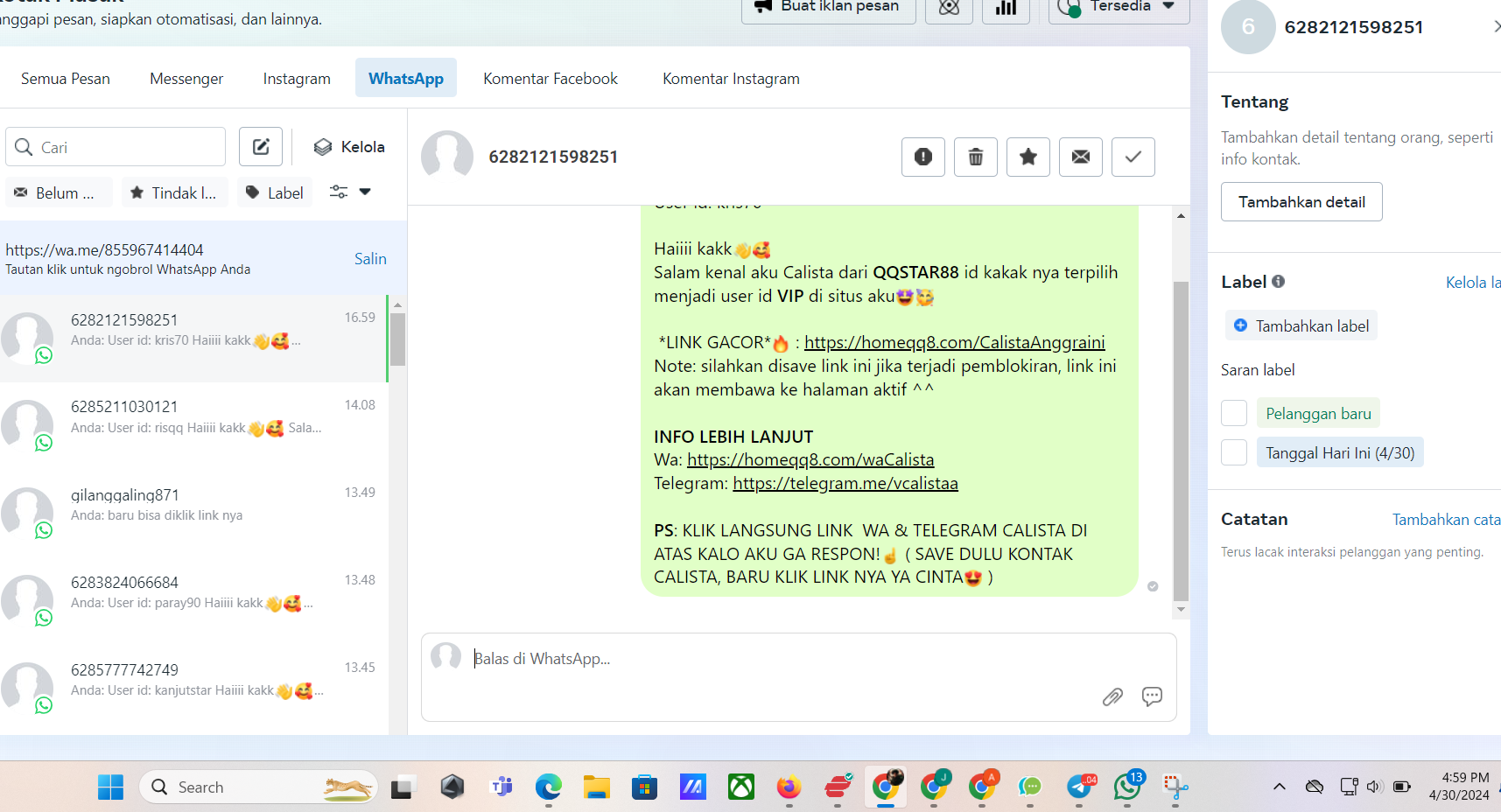The image size is (1501, 812).
Task: Open Microsoft Store from taskbar
Action: [645, 787]
